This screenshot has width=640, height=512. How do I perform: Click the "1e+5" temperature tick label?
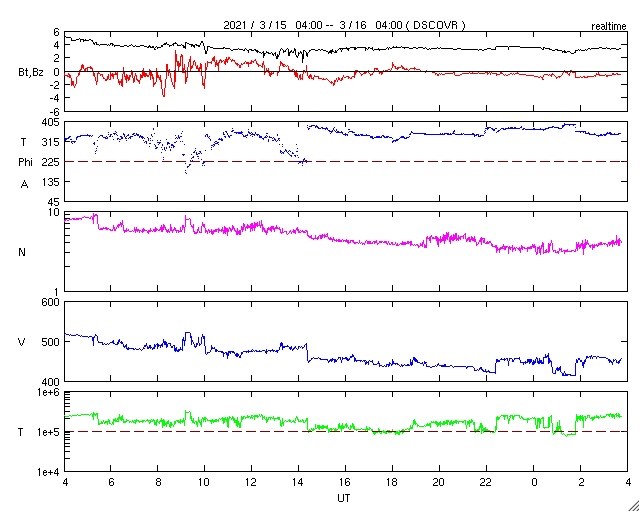point(50,432)
